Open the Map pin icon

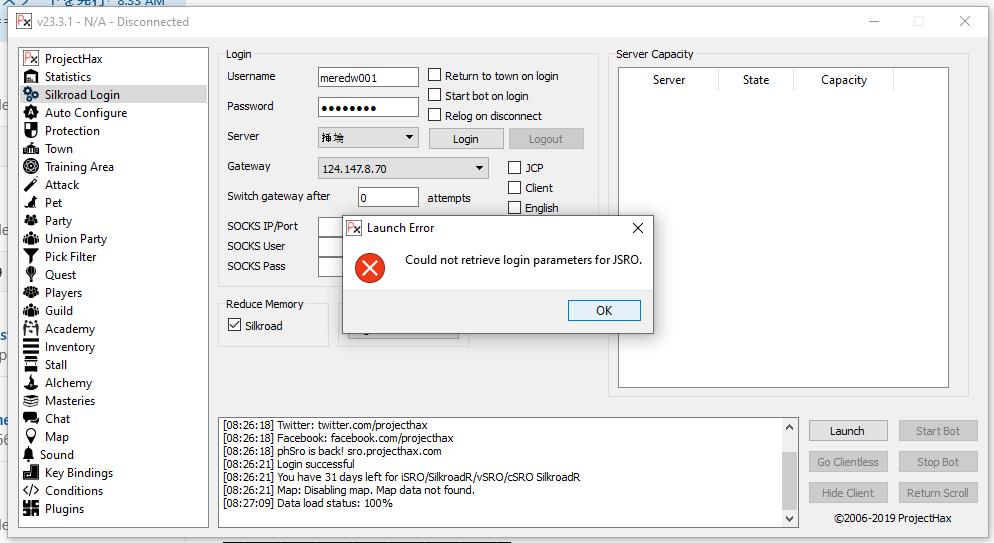coord(31,437)
